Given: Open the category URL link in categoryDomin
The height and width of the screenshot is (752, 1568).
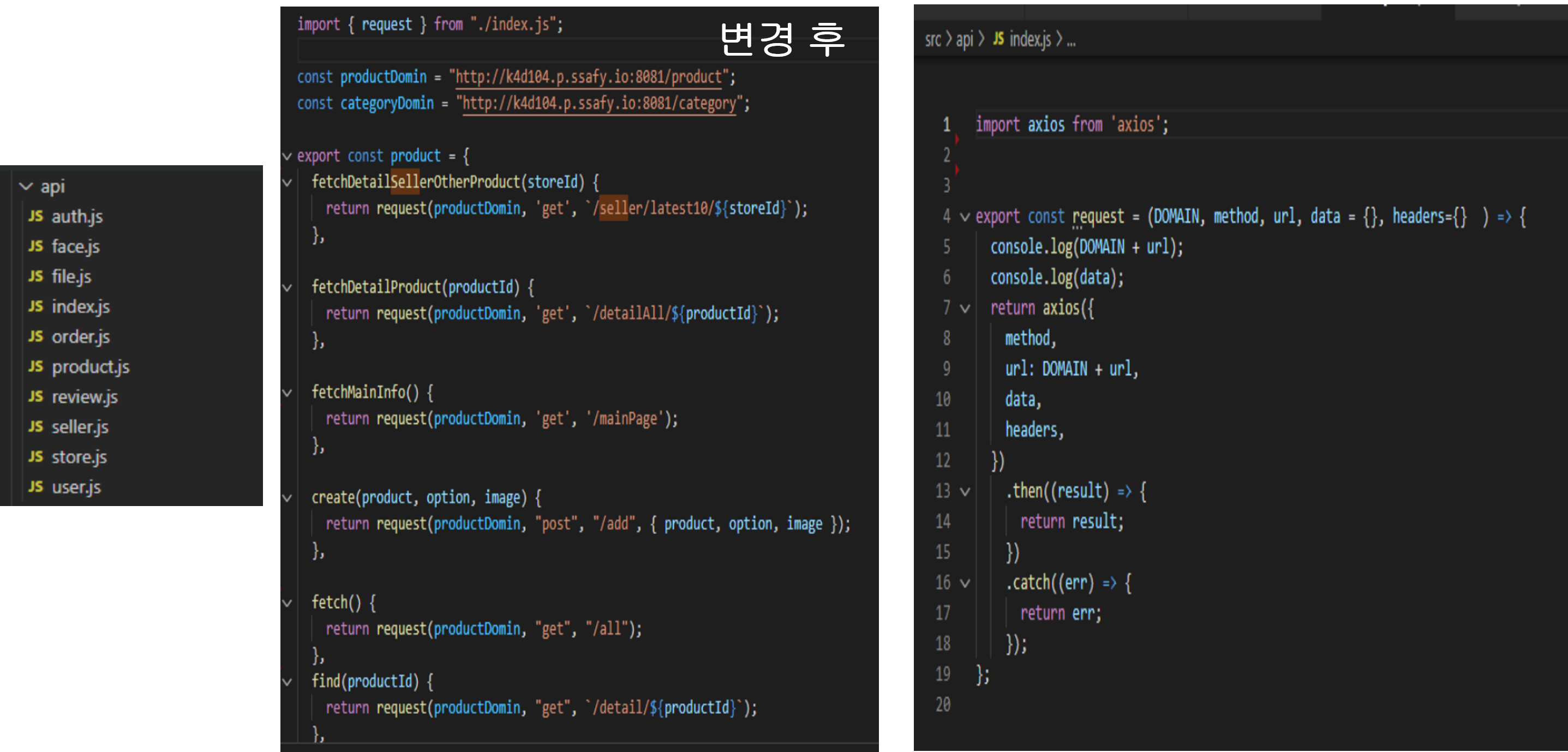Looking at the screenshot, I should click(x=599, y=103).
